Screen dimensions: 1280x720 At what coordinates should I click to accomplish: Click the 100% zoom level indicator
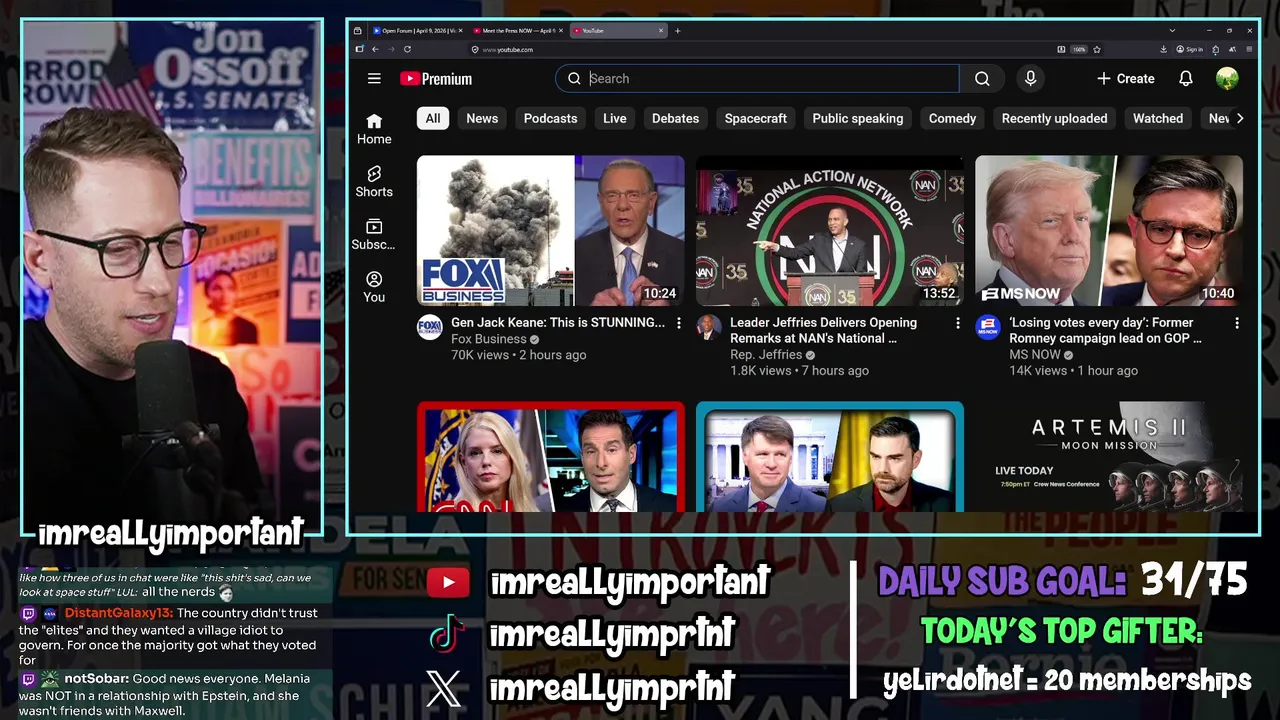tap(1079, 49)
